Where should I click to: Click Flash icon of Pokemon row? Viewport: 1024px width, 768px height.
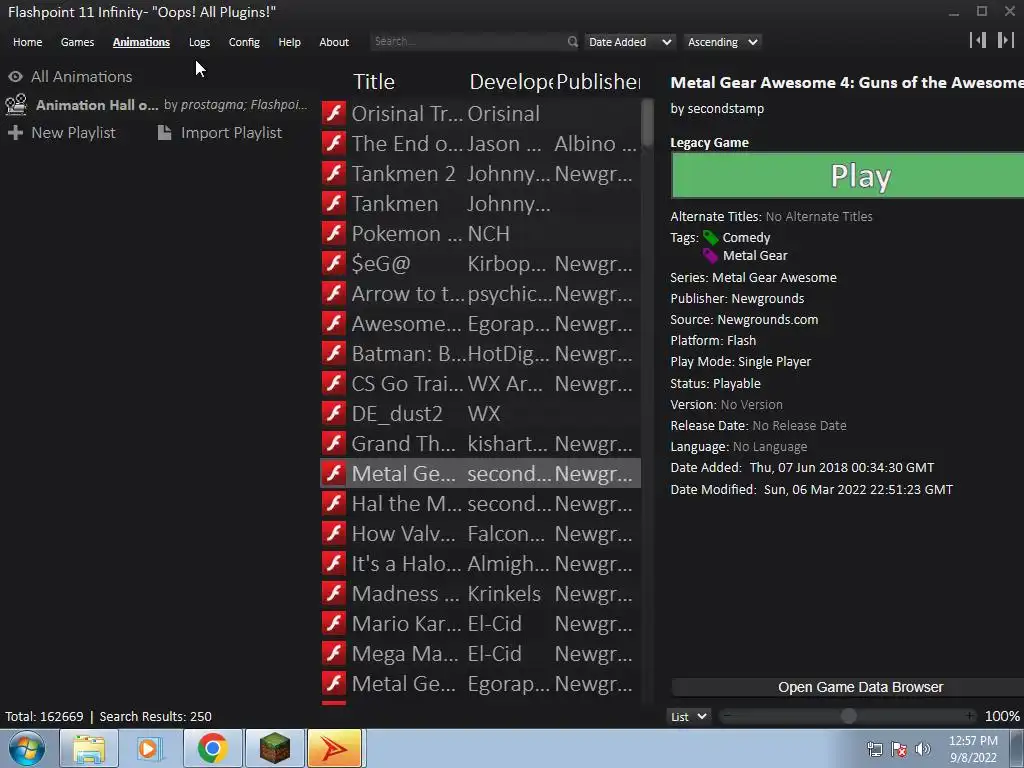click(x=334, y=233)
